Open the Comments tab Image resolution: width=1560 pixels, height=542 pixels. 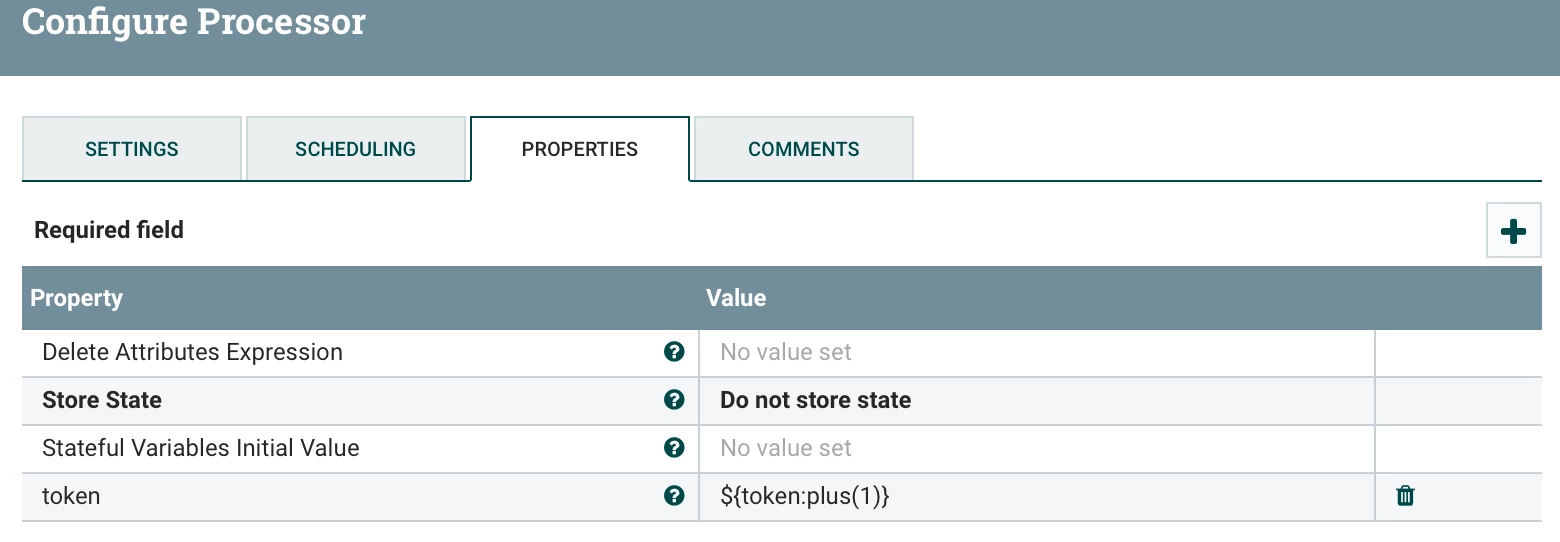804,149
